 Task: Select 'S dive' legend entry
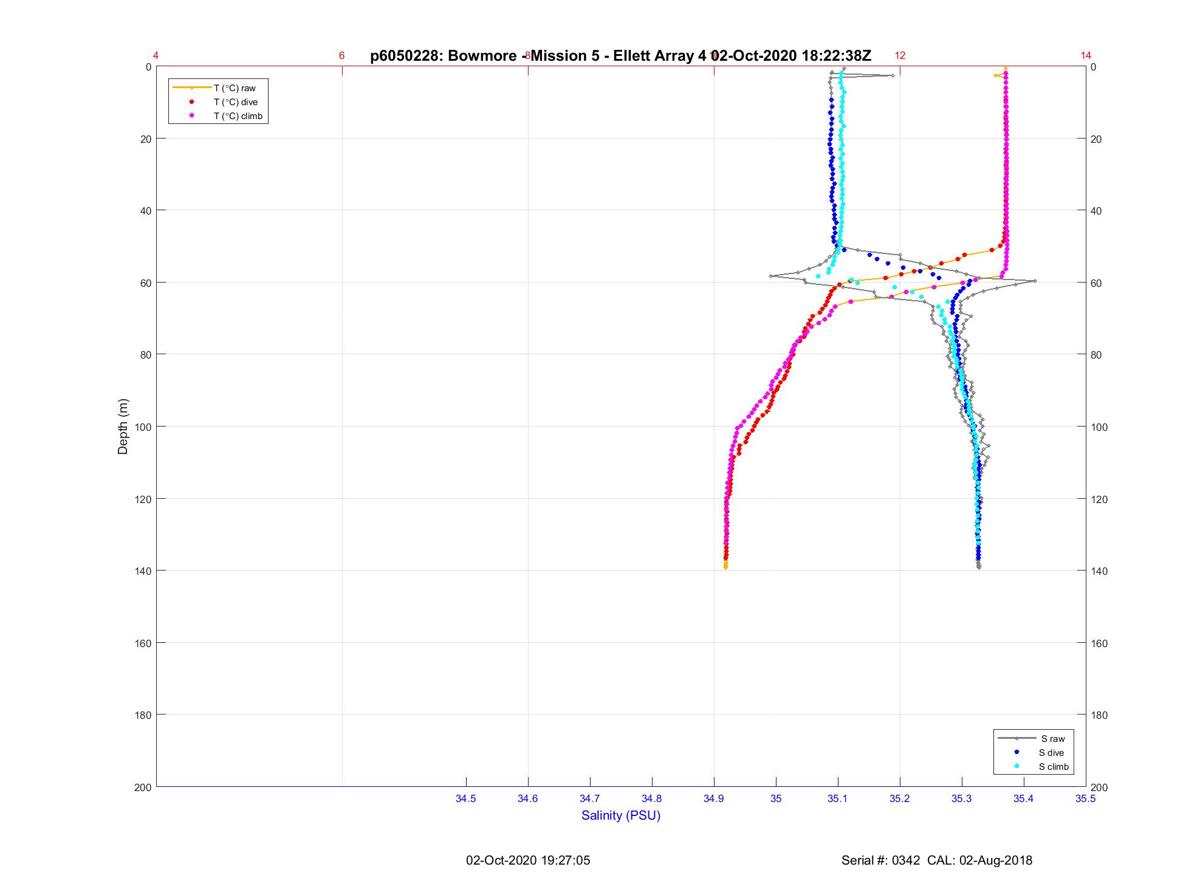point(1052,752)
